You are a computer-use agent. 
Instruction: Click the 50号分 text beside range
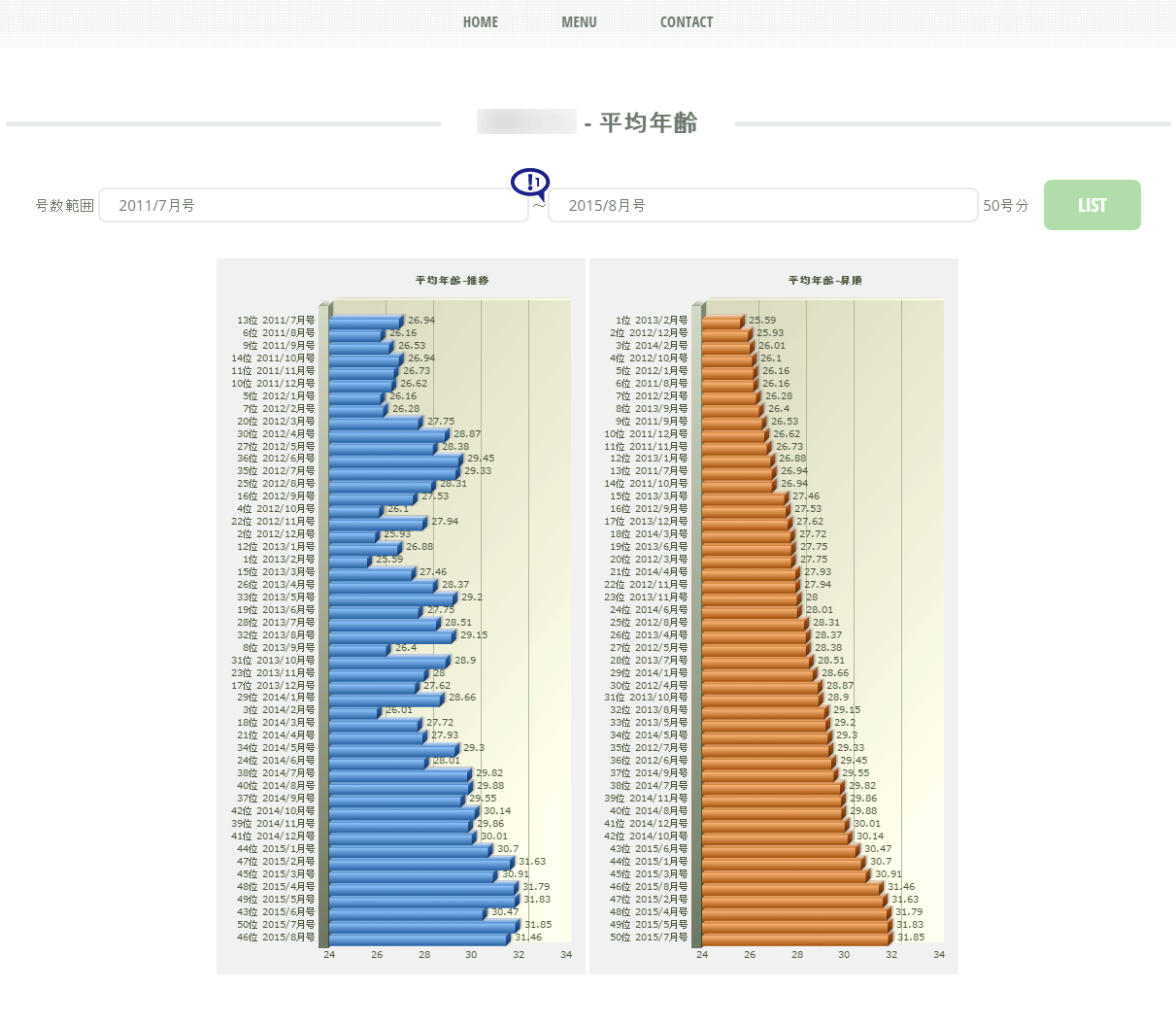(x=1005, y=205)
